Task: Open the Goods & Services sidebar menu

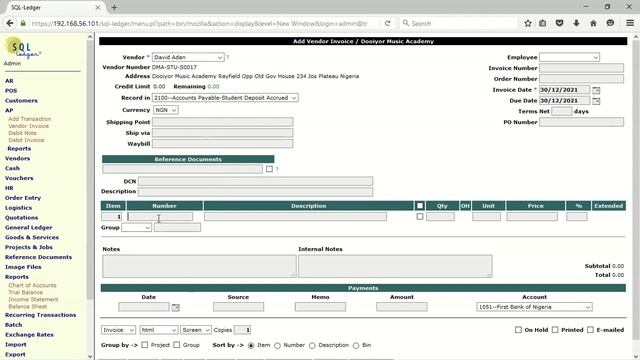Action: click(32, 237)
